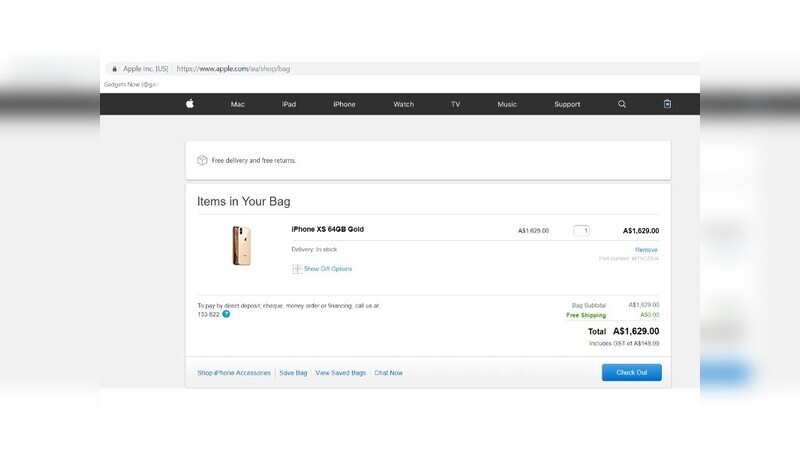The width and height of the screenshot is (800, 450).
Task: Click the Save Bag link
Action: click(293, 373)
